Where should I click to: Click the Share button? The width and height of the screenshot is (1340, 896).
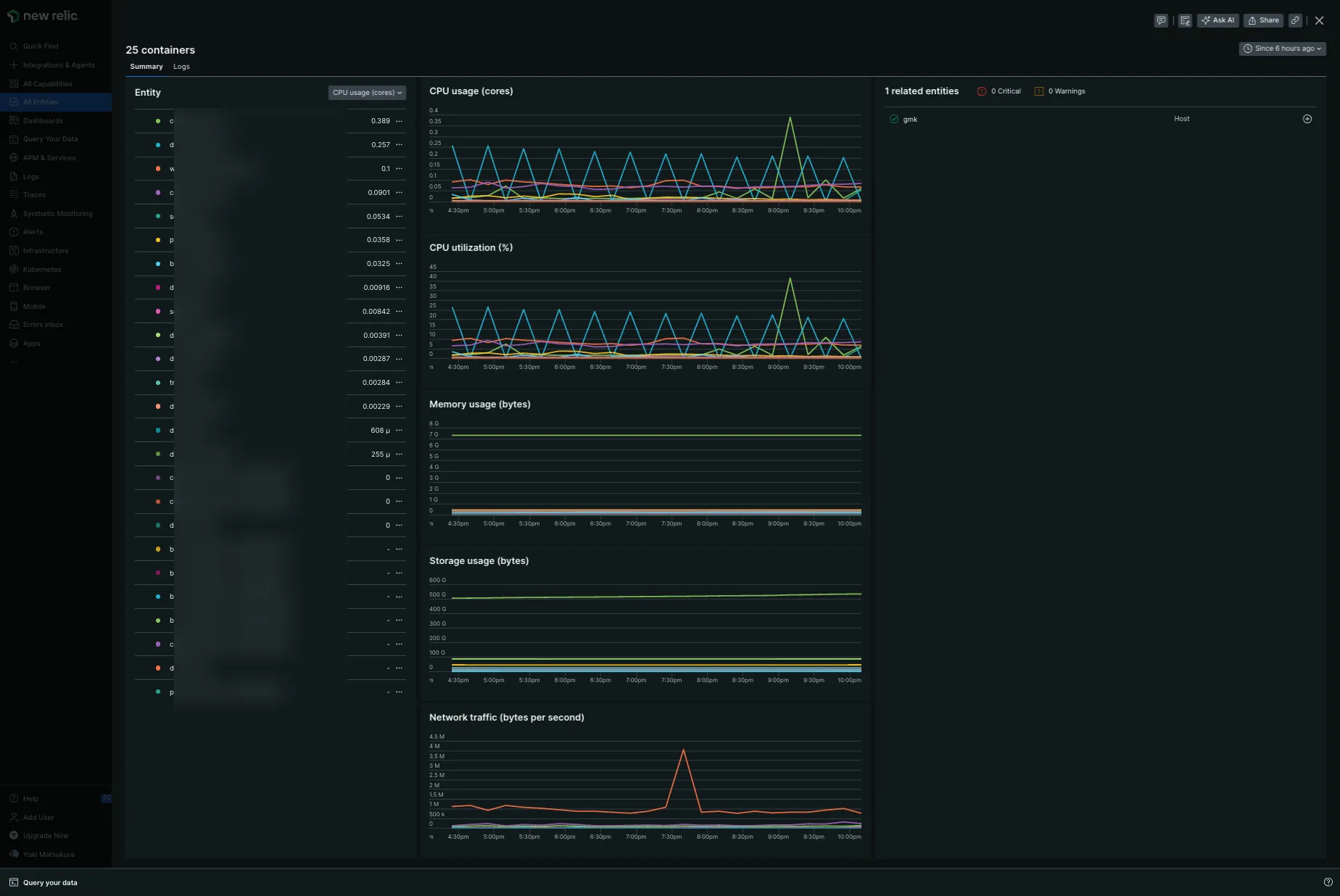(1263, 20)
